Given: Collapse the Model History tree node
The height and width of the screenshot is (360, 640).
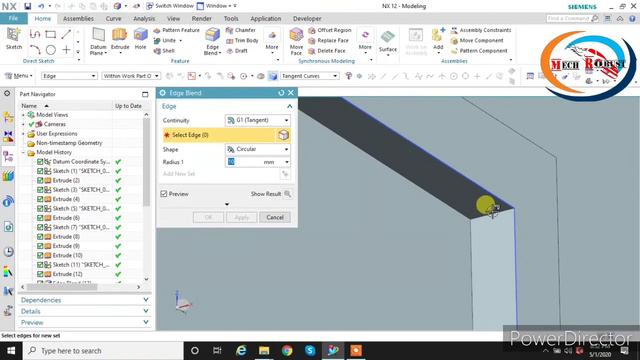Looking at the screenshot, I should pos(23,153).
